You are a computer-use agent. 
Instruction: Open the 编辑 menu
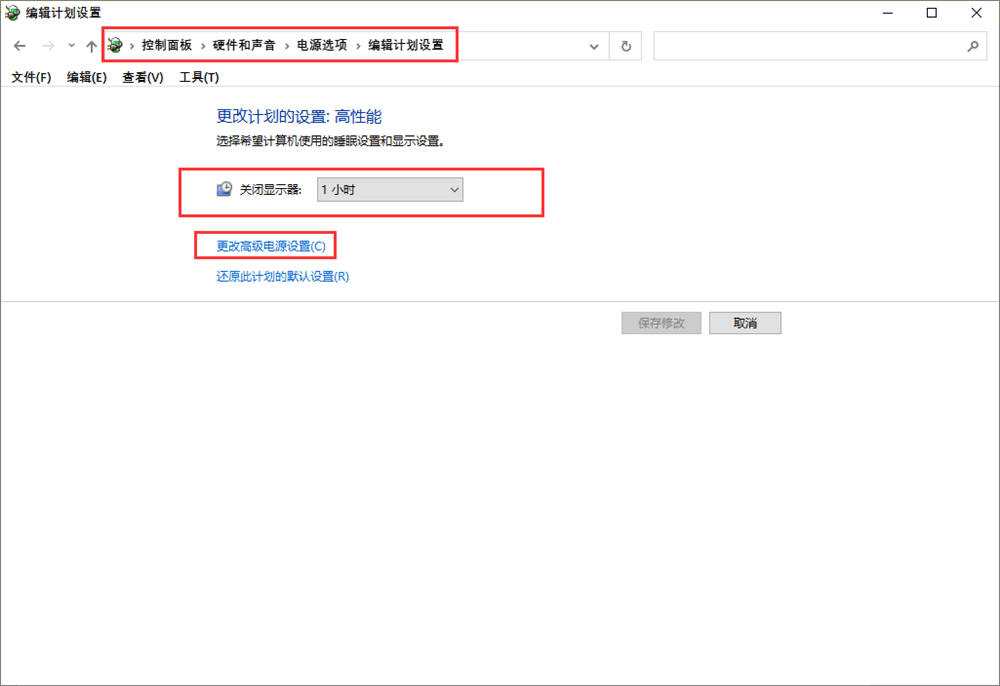click(x=85, y=77)
